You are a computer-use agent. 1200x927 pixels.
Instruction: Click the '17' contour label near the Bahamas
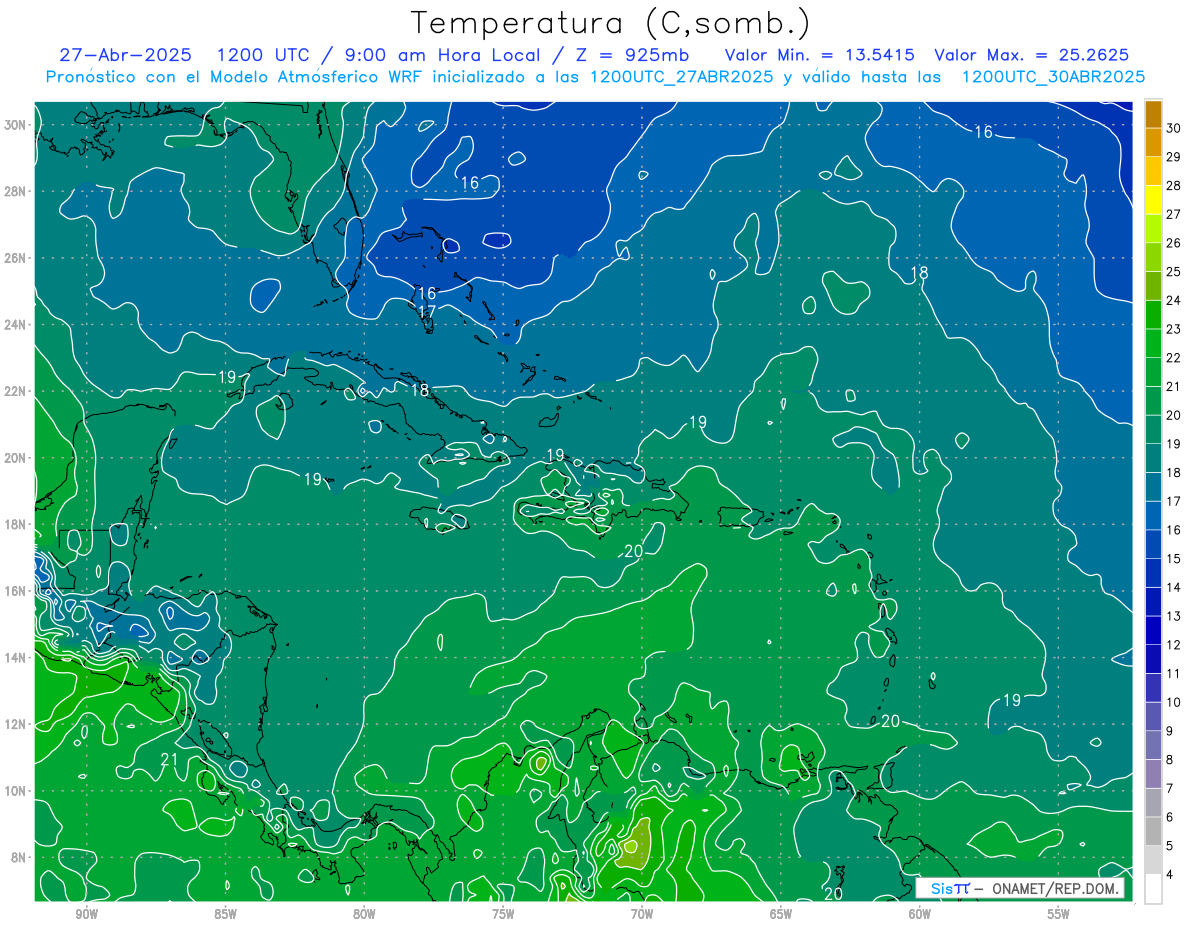426,313
